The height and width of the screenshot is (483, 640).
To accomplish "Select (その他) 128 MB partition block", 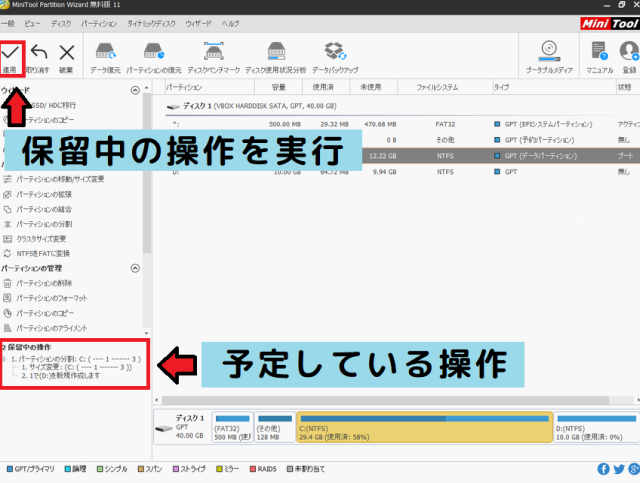I will [275, 427].
